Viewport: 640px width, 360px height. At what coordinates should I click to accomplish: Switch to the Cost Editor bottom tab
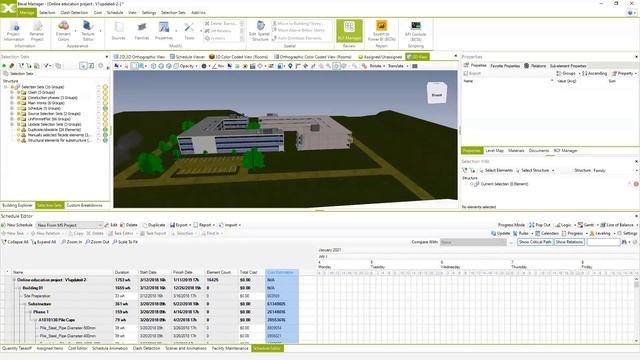click(x=78, y=348)
